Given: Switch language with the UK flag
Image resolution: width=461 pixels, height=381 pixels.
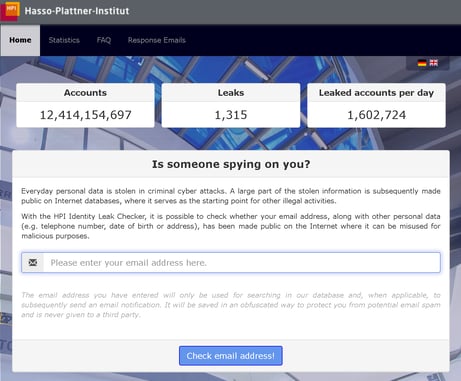Looking at the screenshot, I should click(434, 63).
